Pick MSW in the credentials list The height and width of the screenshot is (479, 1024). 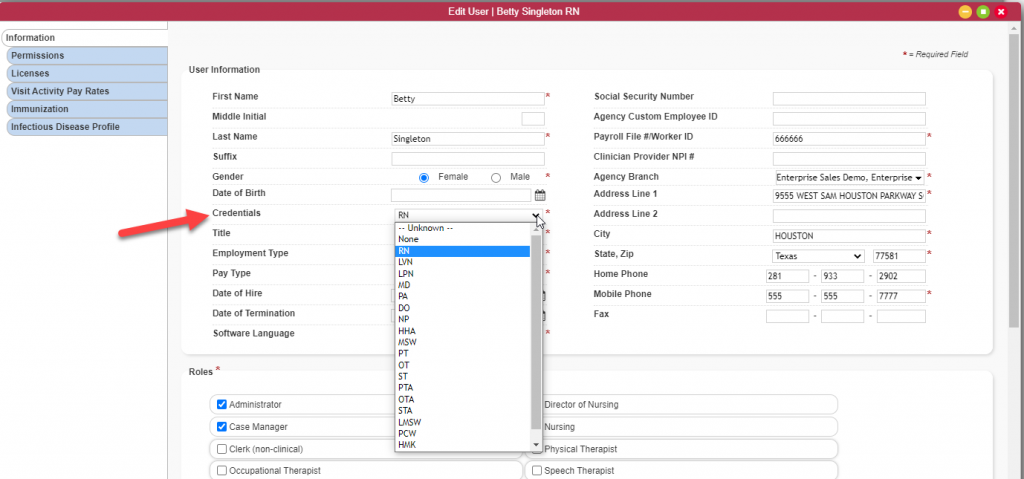point(462,342)
